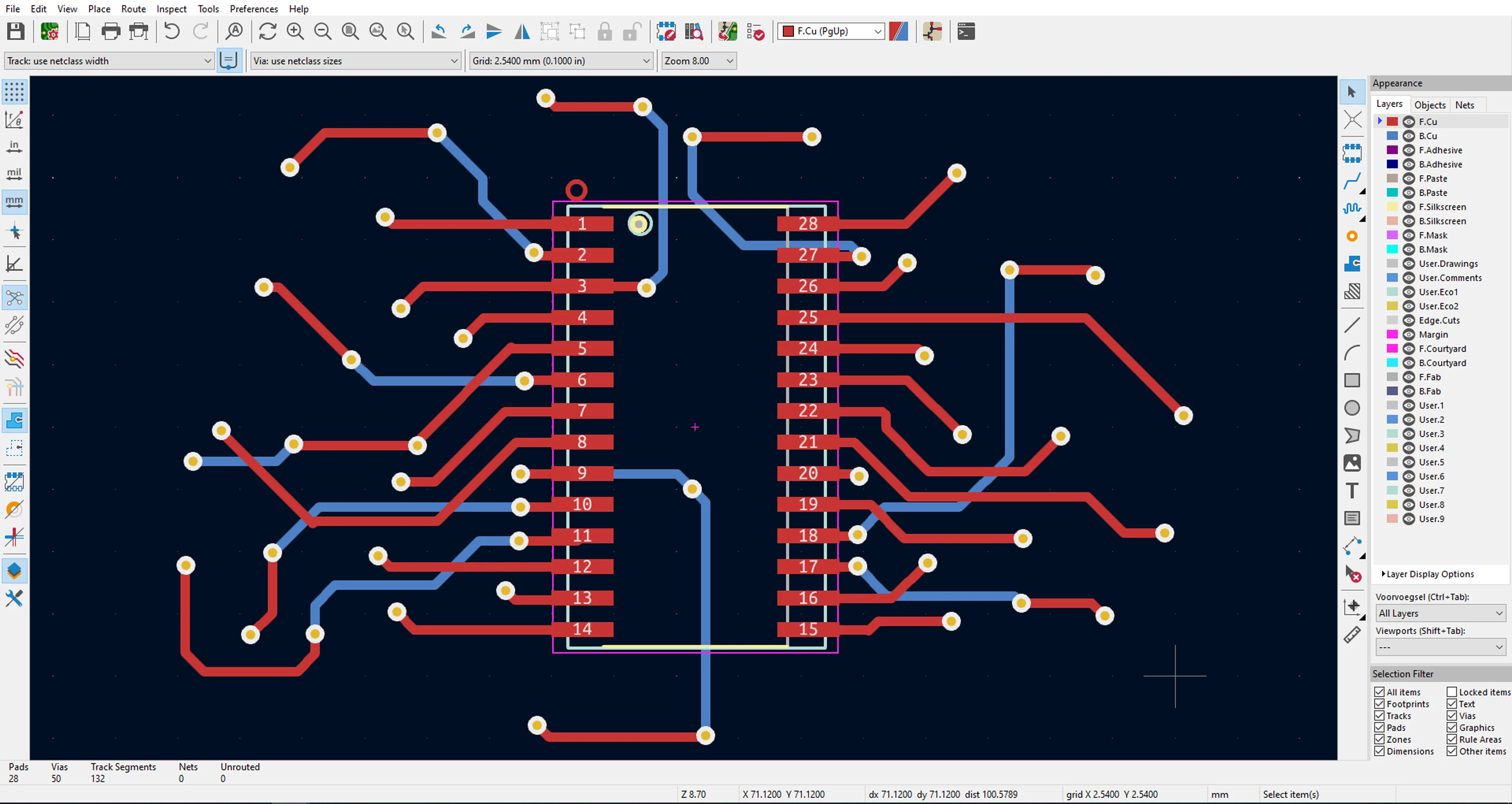The image size is (1512, 804).
Task: Click the Undo toolbar icon
Action: click(171, 31)
